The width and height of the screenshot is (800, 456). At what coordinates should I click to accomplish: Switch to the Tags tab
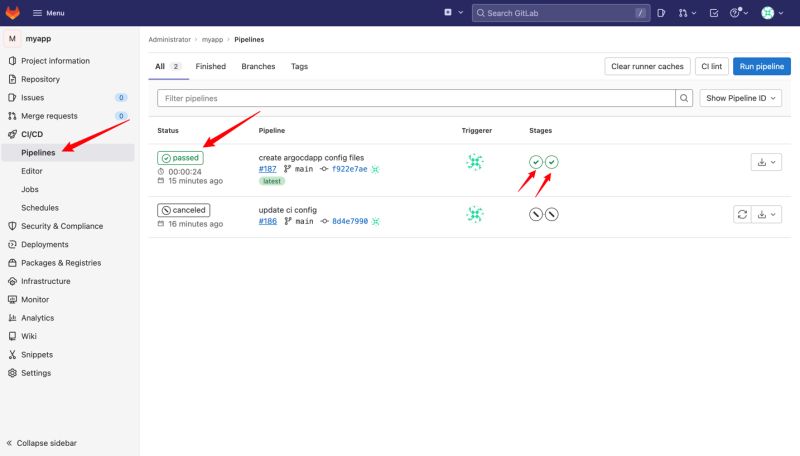click(x=299, y=66)
